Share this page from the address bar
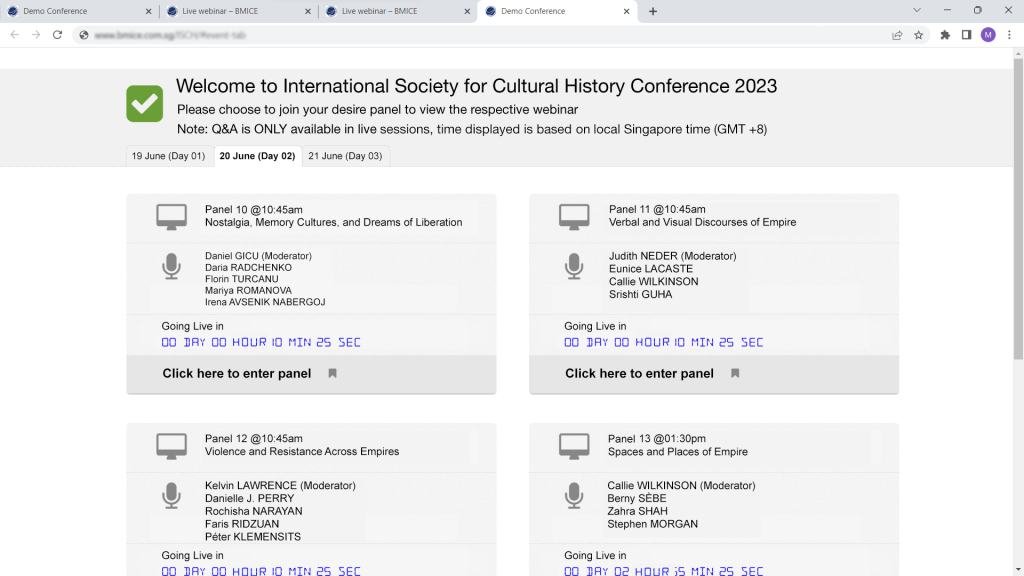The width and height of the screenshot is (1024, 576). tap(897, 35)
